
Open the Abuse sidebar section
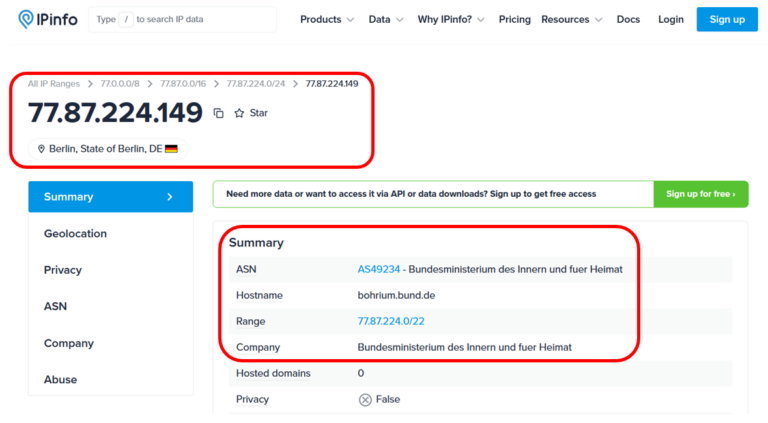[x=60, y=380]
